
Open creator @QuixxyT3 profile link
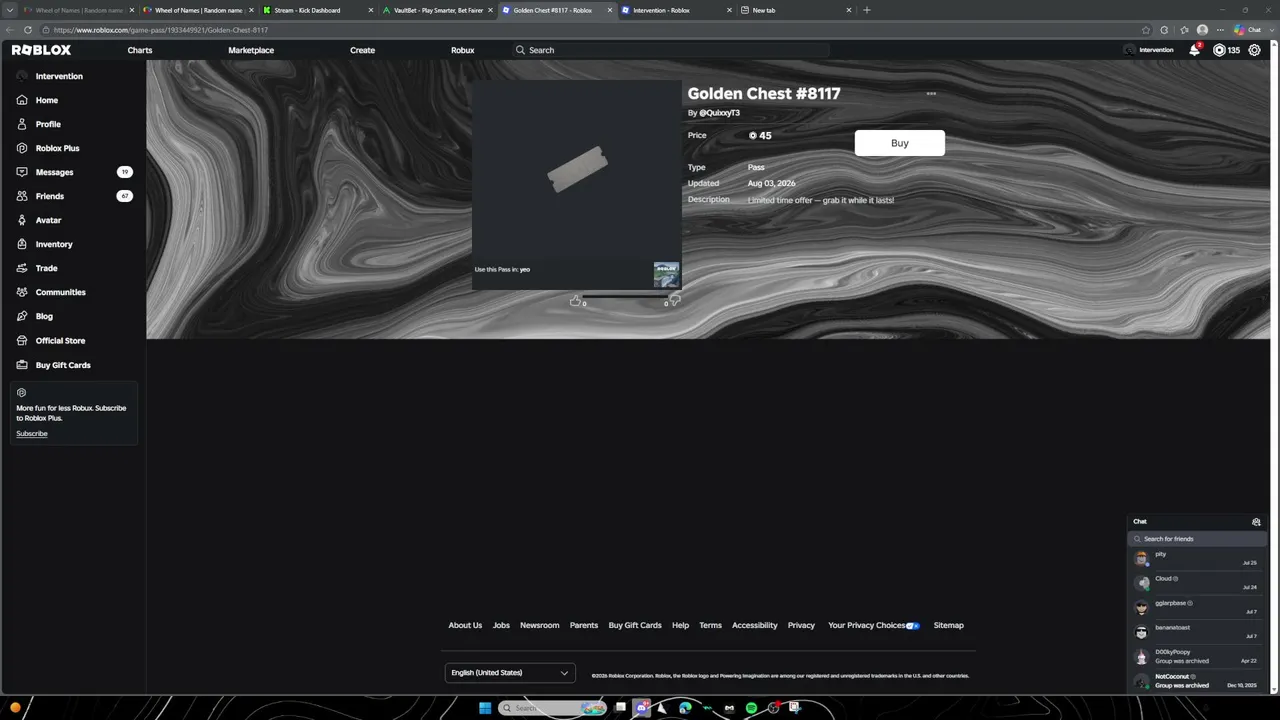(x=719, y=113)
